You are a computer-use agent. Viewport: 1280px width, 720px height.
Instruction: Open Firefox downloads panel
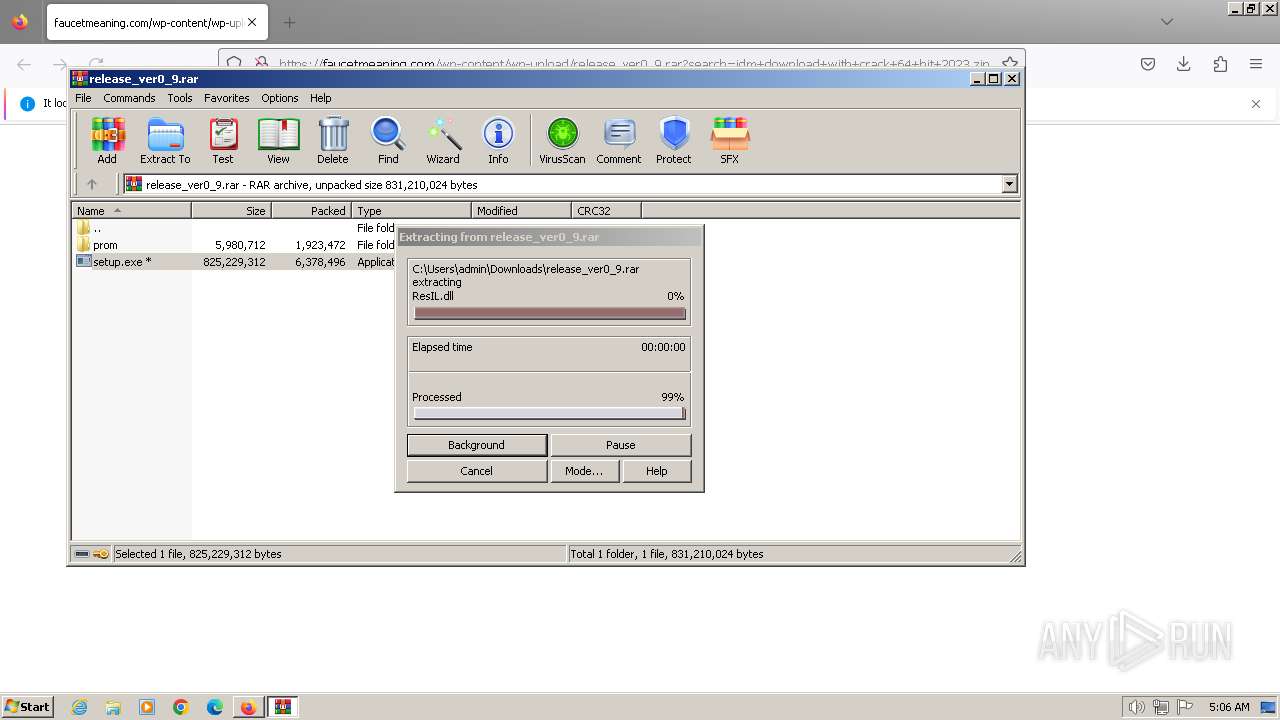pyautogui.click(x=1184, y=64)
